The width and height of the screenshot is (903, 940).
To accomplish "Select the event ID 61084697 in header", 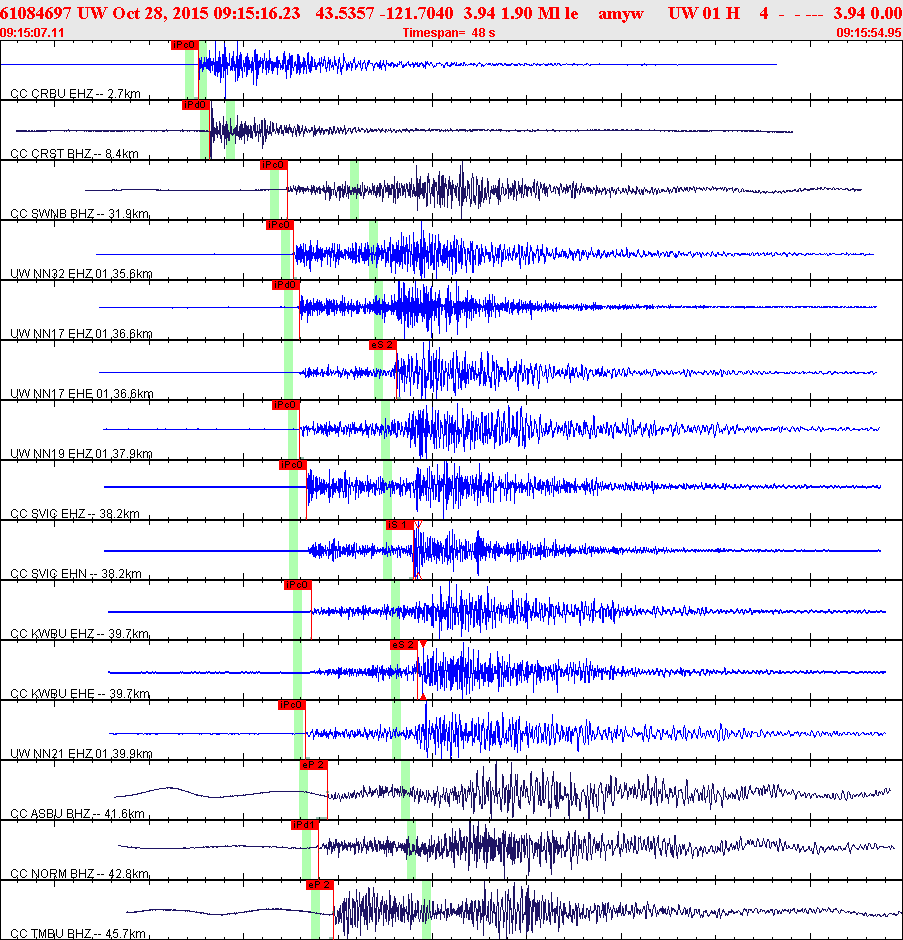I will [36, 13].
